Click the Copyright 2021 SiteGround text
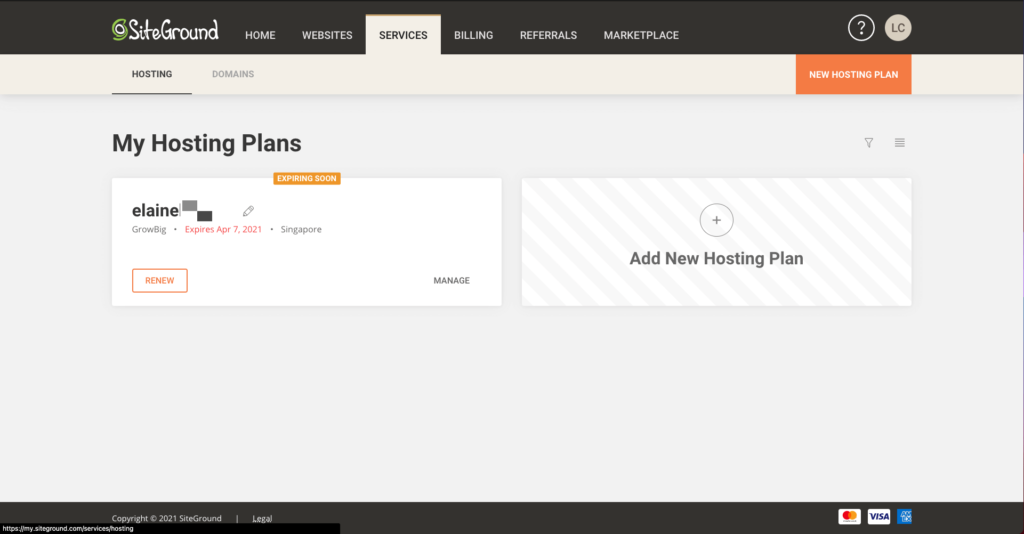The width and height of the screenshot is (1024, 534). click(x=167, y=518)
